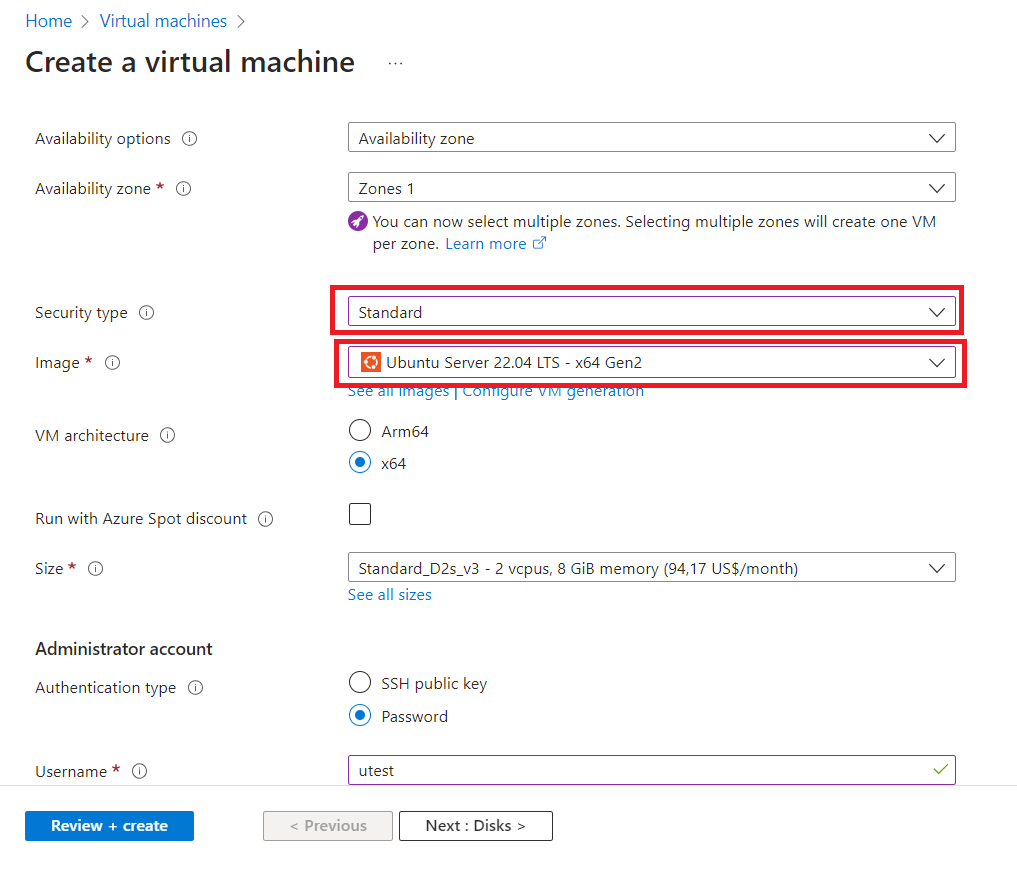Open the Security type Standard dropdown
Screen dimensions: 1017x872
(x=651, y=311)
